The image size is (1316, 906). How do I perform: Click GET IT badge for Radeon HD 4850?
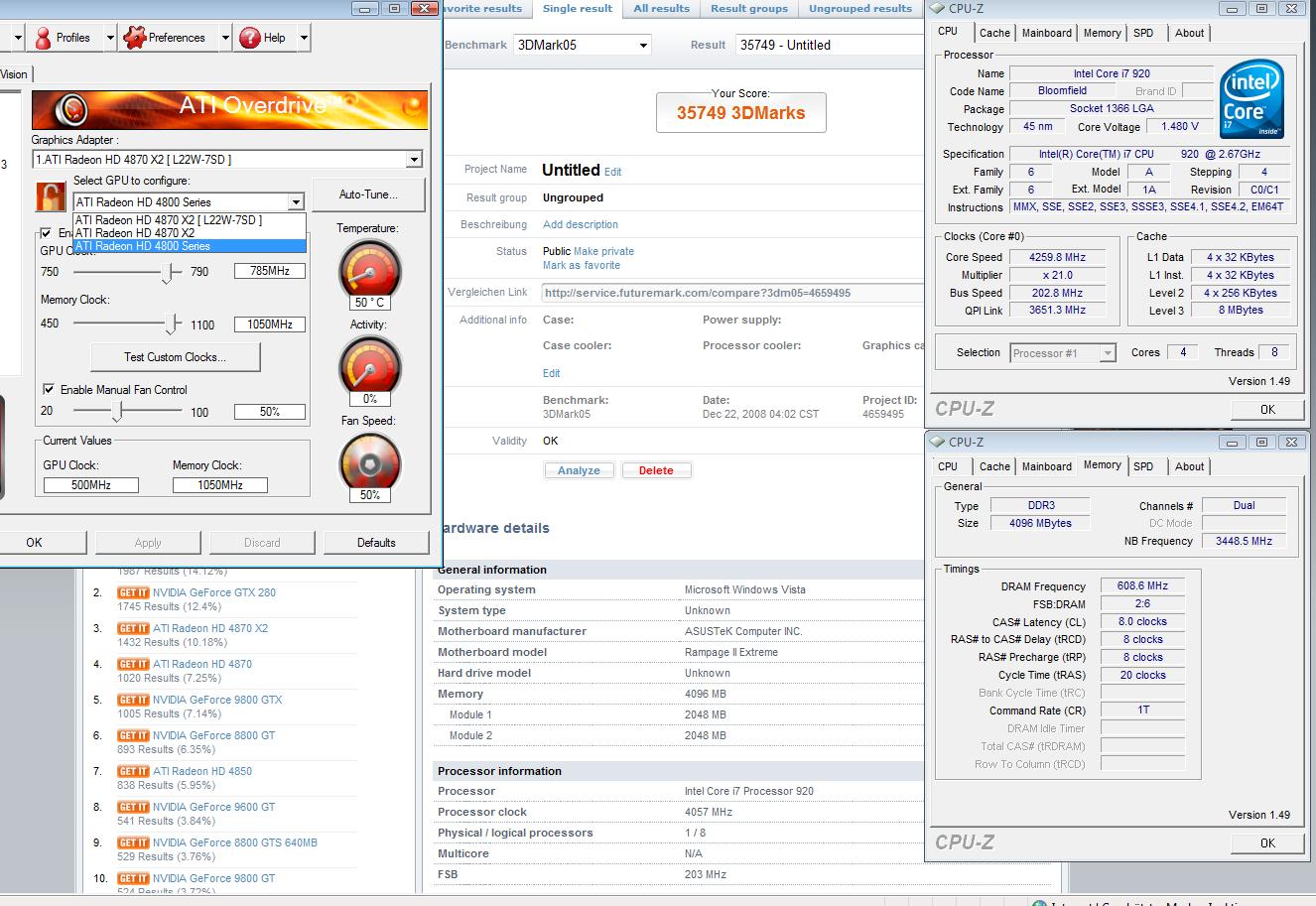(133, 771)
